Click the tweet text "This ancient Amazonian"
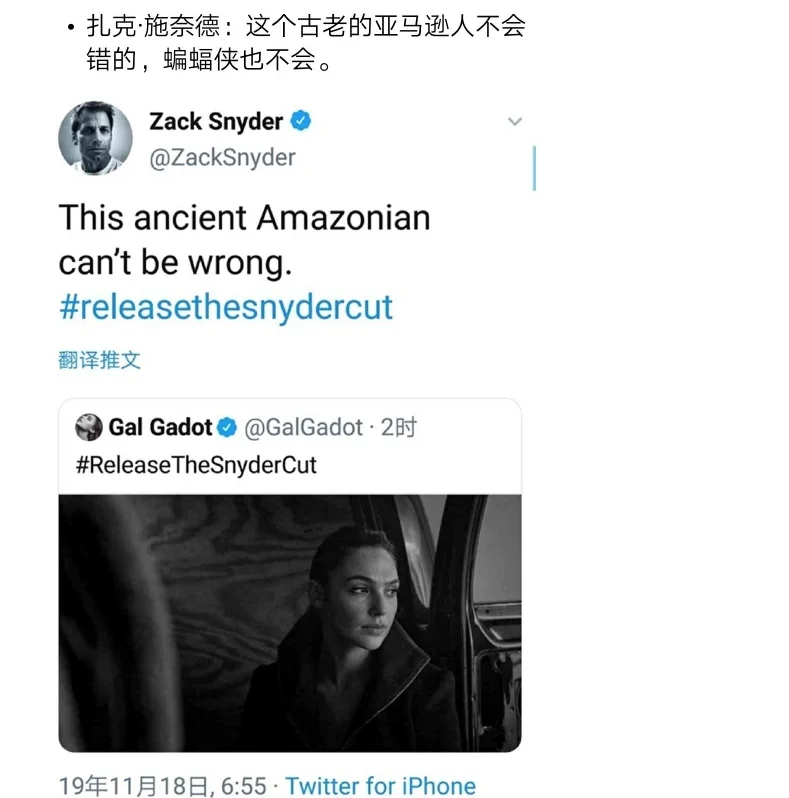The height and width of the screenshot is (798, 789). (x=245, y=218)
